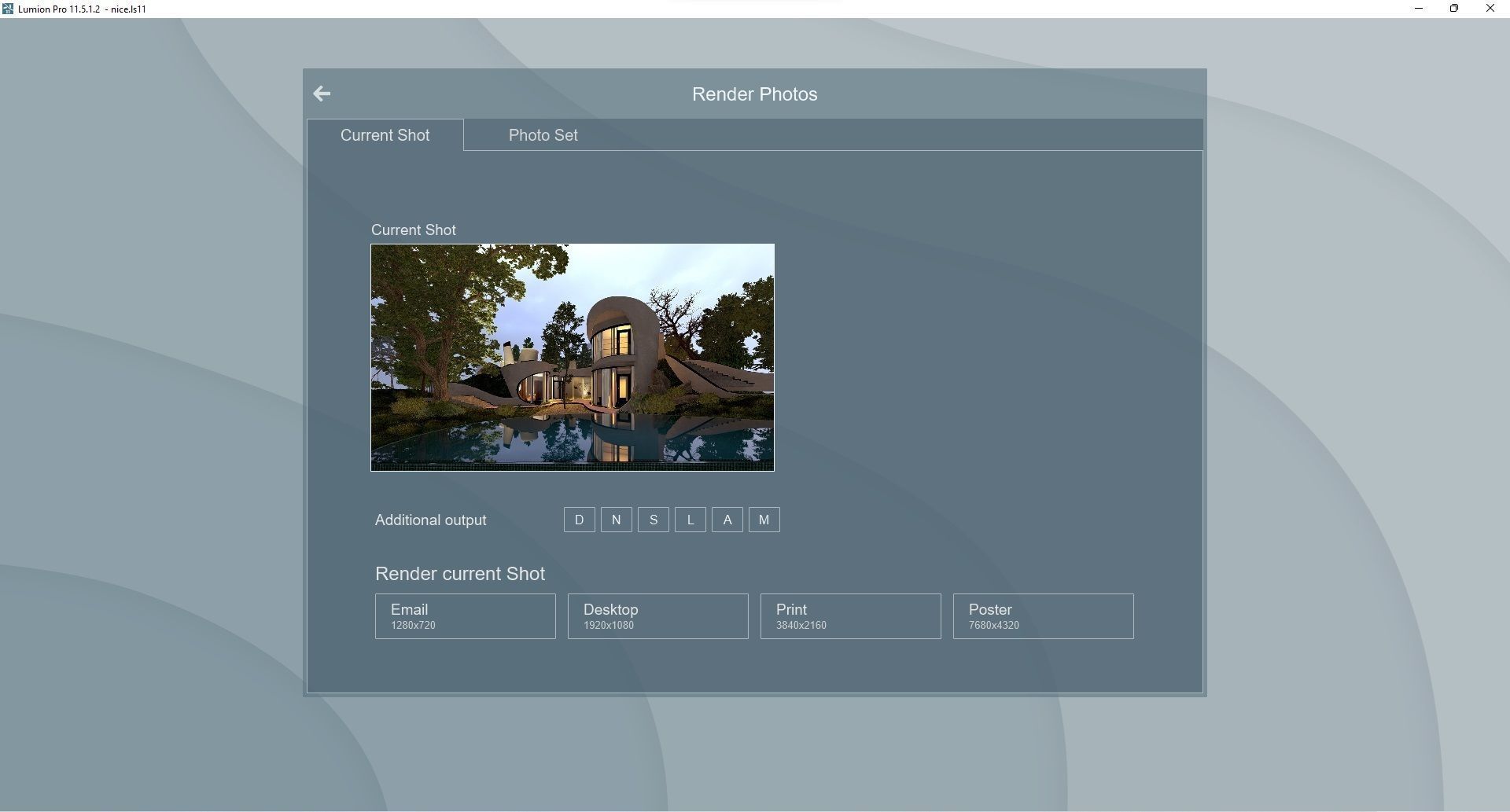This screenshot has height=812, width=1510.
Task: Render shot at Print 3840x2160
Action: (850, 616)
